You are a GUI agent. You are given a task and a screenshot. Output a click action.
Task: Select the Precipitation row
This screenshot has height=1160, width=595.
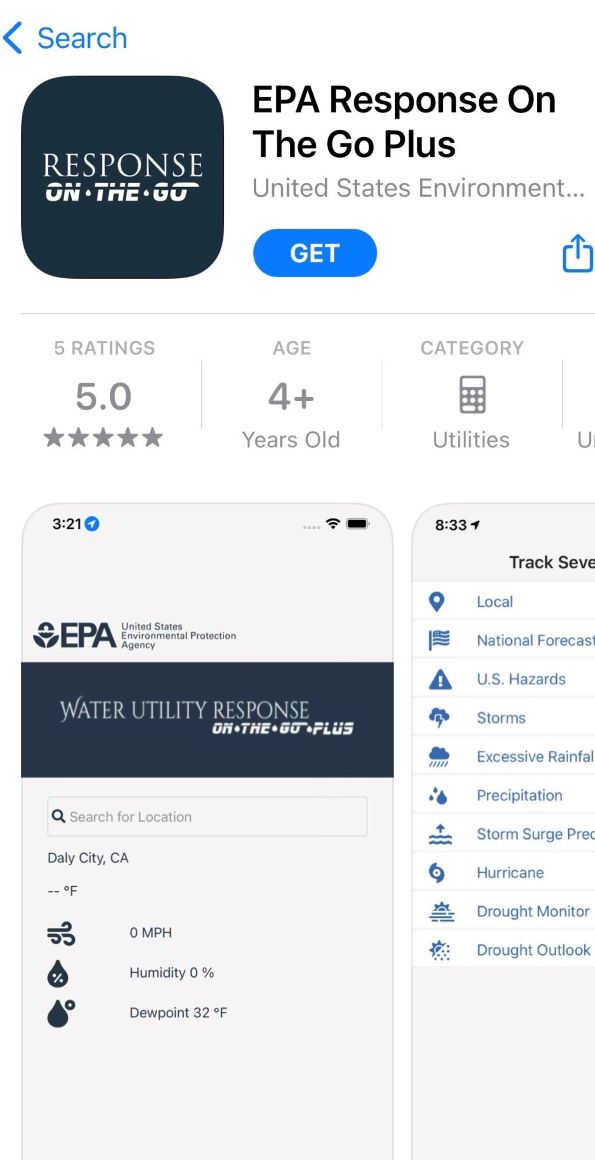click(x=503, y=795)
